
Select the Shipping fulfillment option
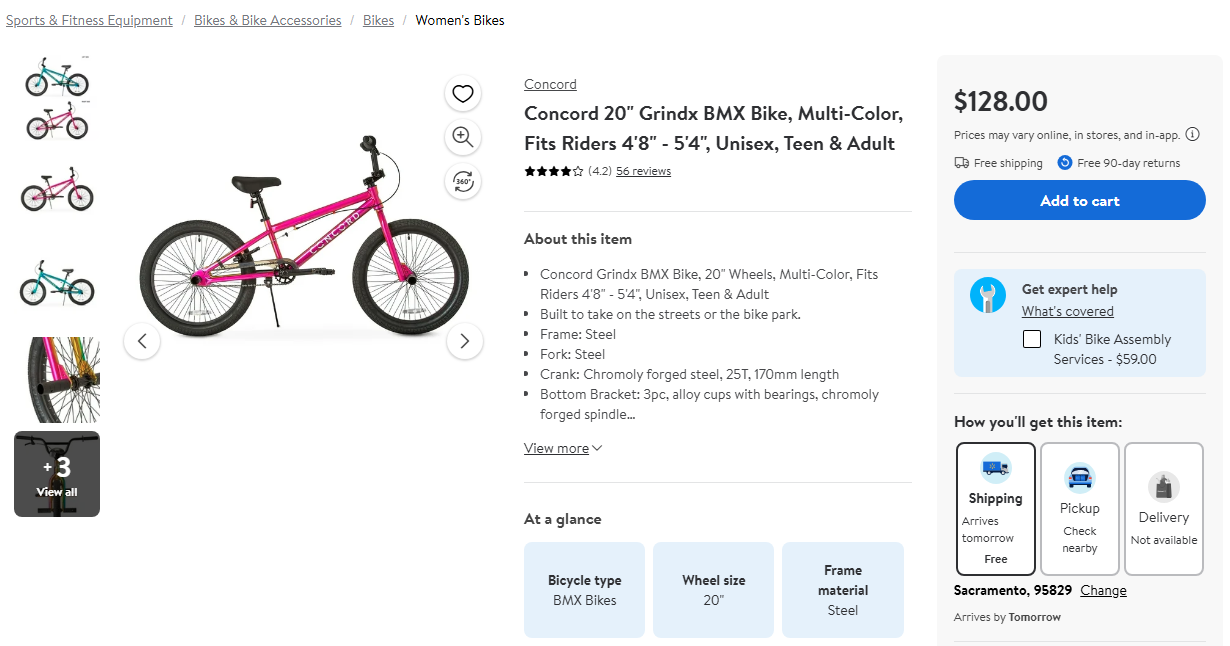click(995, 508)
